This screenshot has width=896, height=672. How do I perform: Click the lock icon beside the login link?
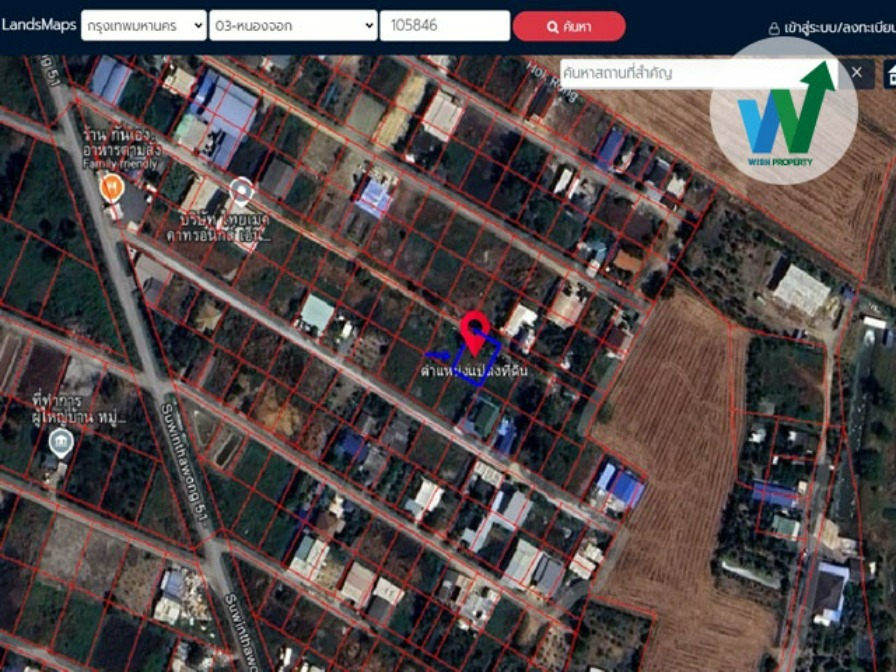[x=774, y=29]
